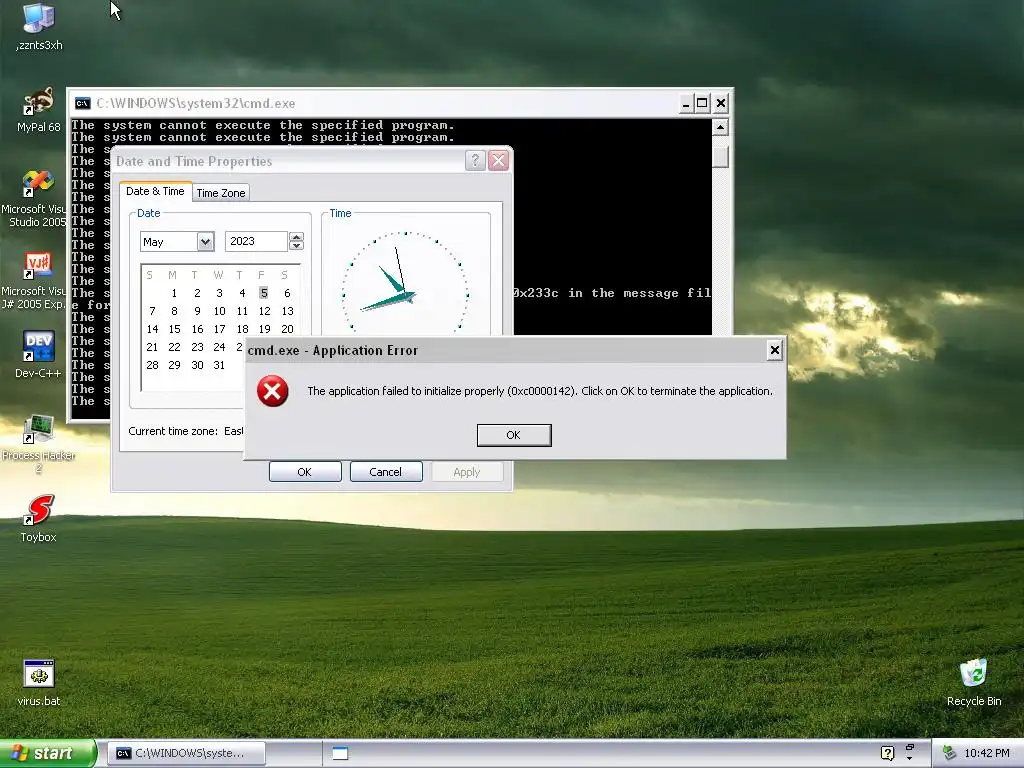Screen dimensions: 1024x768
Task: Select the Date & Time tab
Action: click(x=155, y=191)
